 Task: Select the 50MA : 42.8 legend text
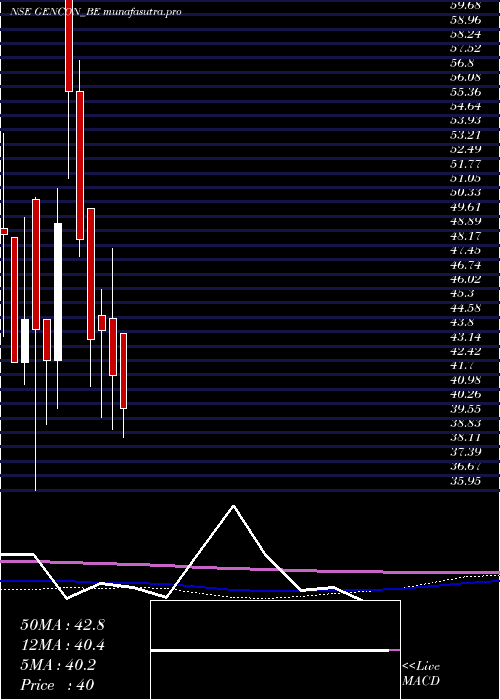pos(62,625)
